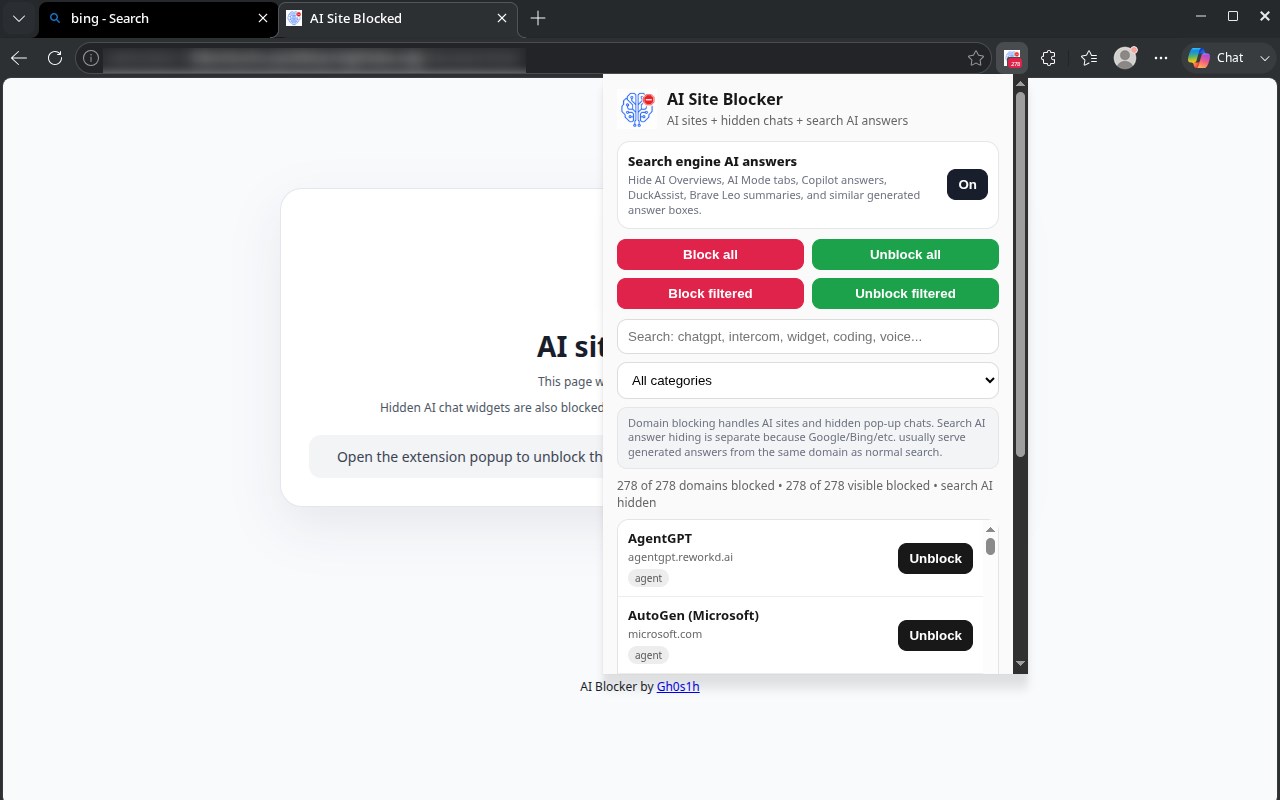The width and height of the screenshot is (1280, 800).
Task: Click the AI Site Blocker extension toolbar icon
Action: 1012,58
